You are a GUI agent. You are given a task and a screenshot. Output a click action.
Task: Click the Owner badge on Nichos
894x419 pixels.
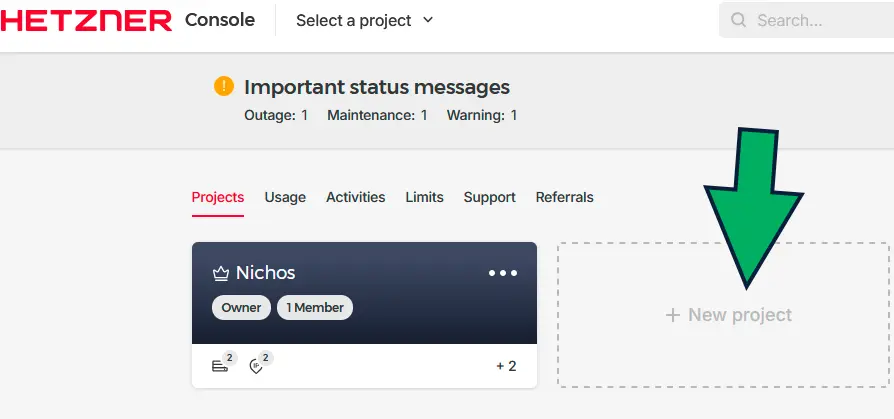click(241, 308)
